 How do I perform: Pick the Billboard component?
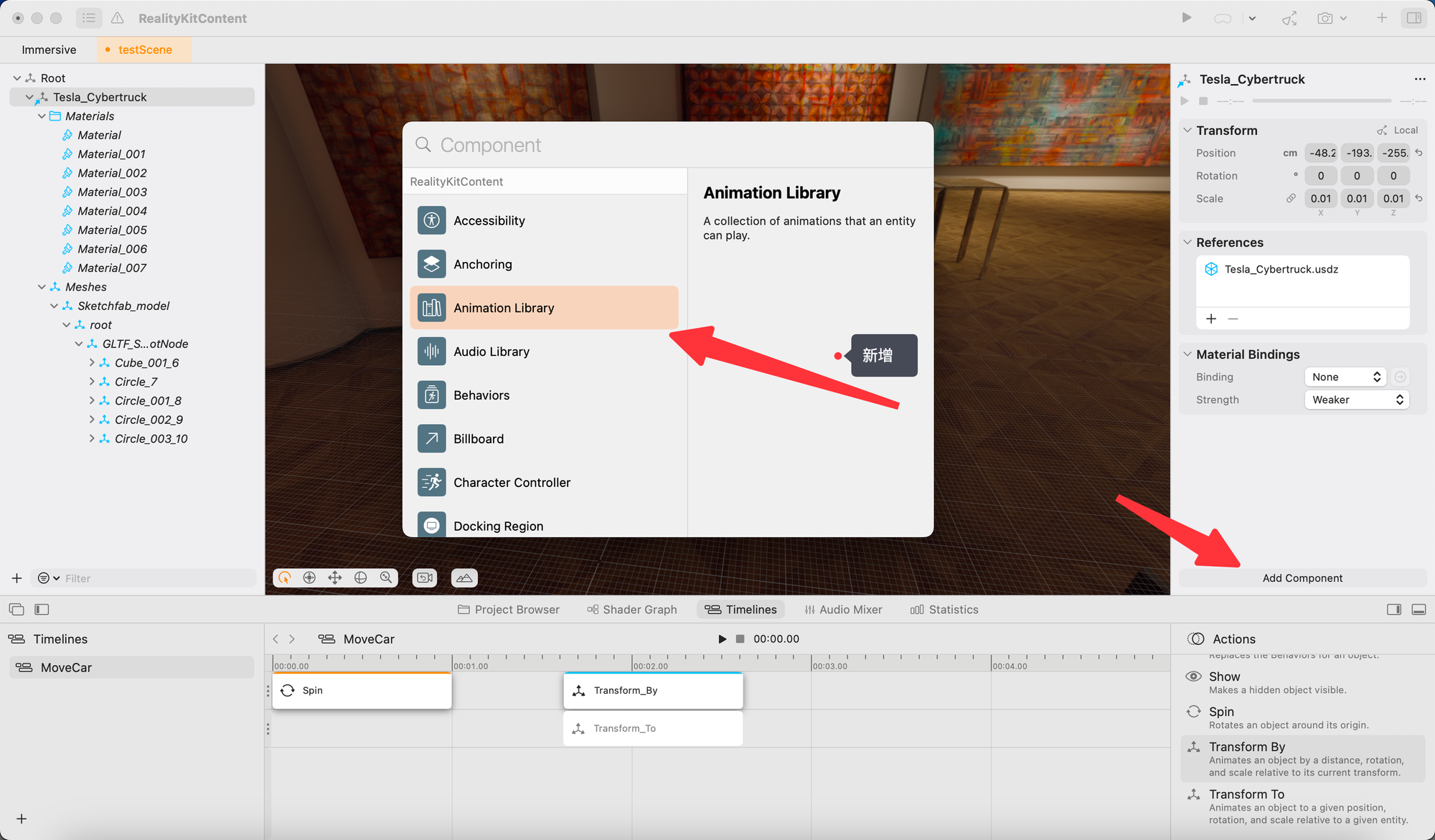coord(544,439)
